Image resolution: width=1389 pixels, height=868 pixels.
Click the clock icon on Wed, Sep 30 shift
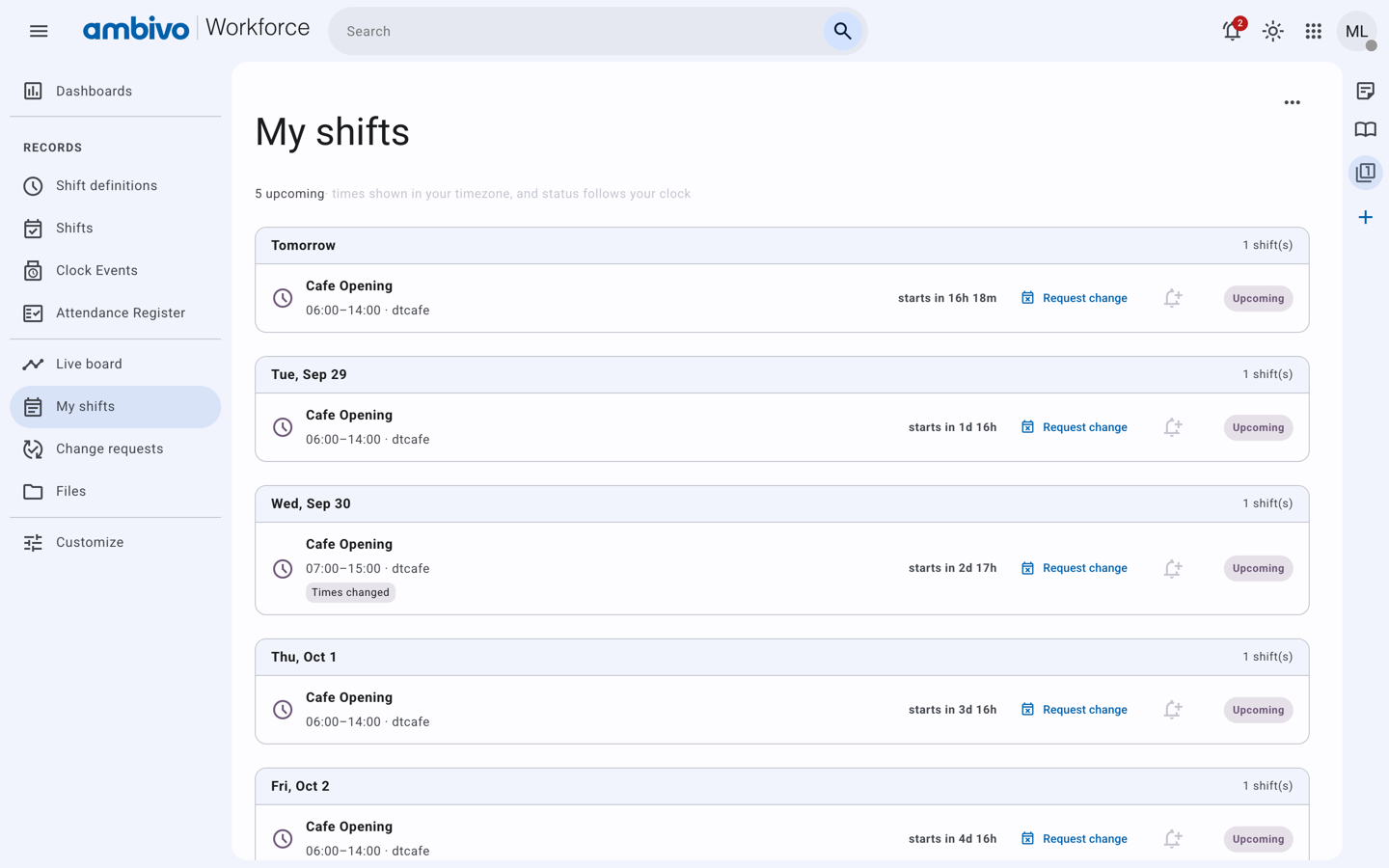(283, 568)
